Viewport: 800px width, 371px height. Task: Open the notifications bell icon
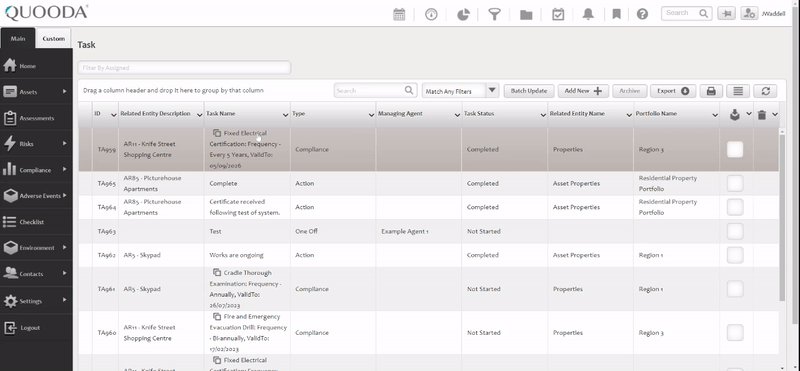[x=588, y=14]
